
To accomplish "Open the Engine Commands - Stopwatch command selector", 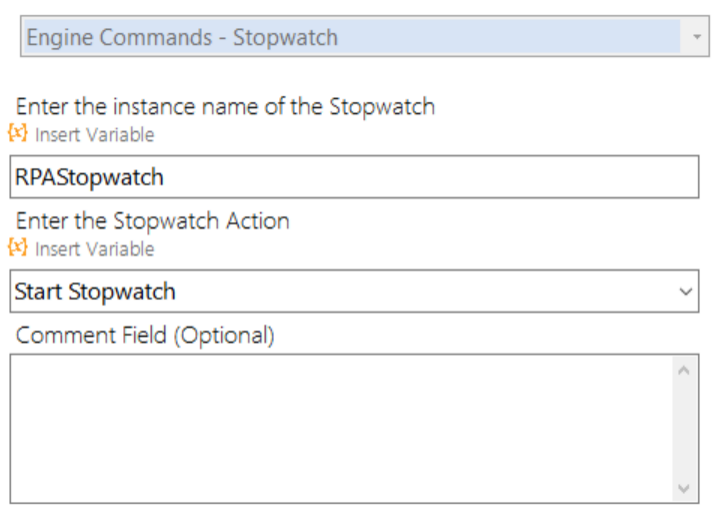I will coord(365,37).
